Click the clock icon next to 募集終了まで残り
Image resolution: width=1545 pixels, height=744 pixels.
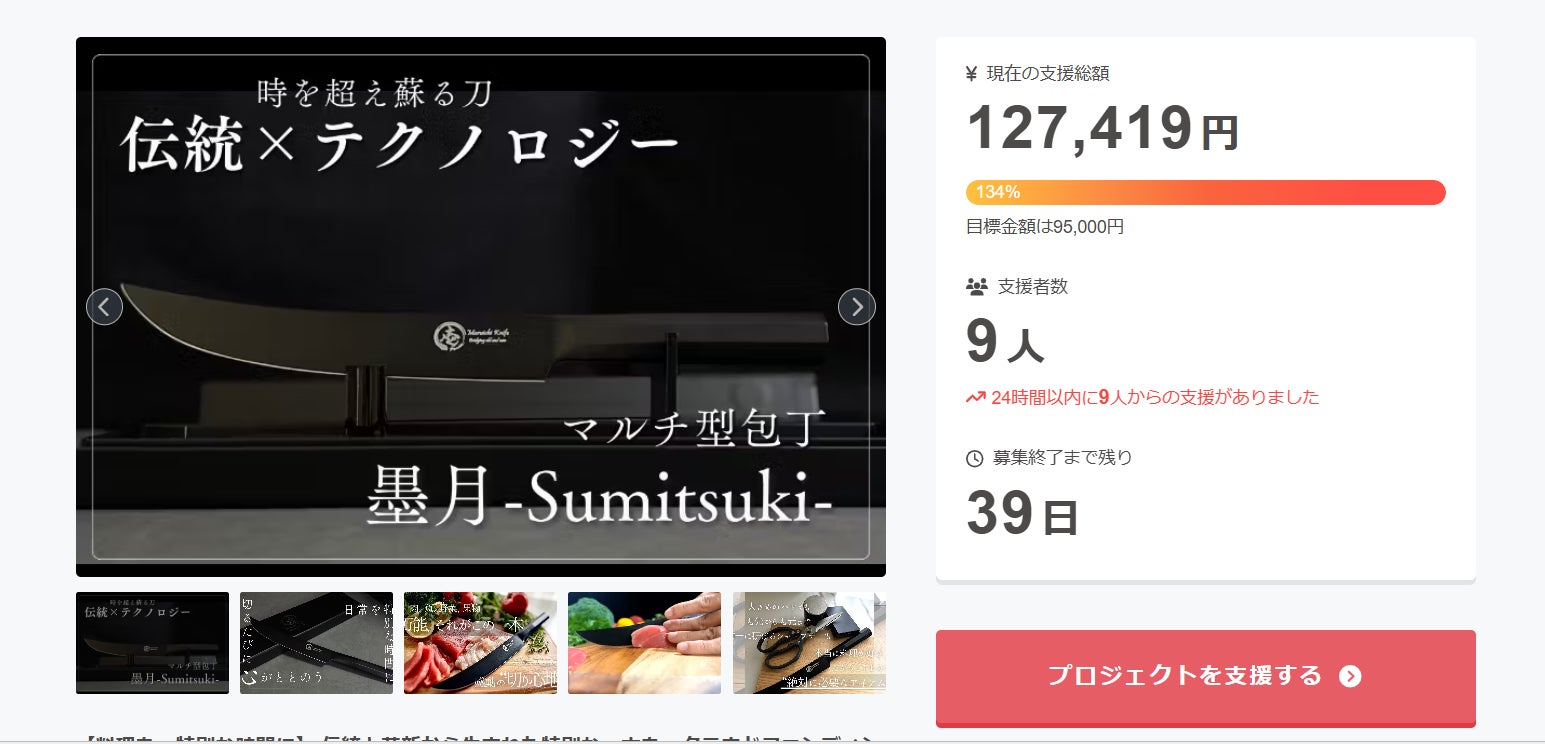(975, 459)
